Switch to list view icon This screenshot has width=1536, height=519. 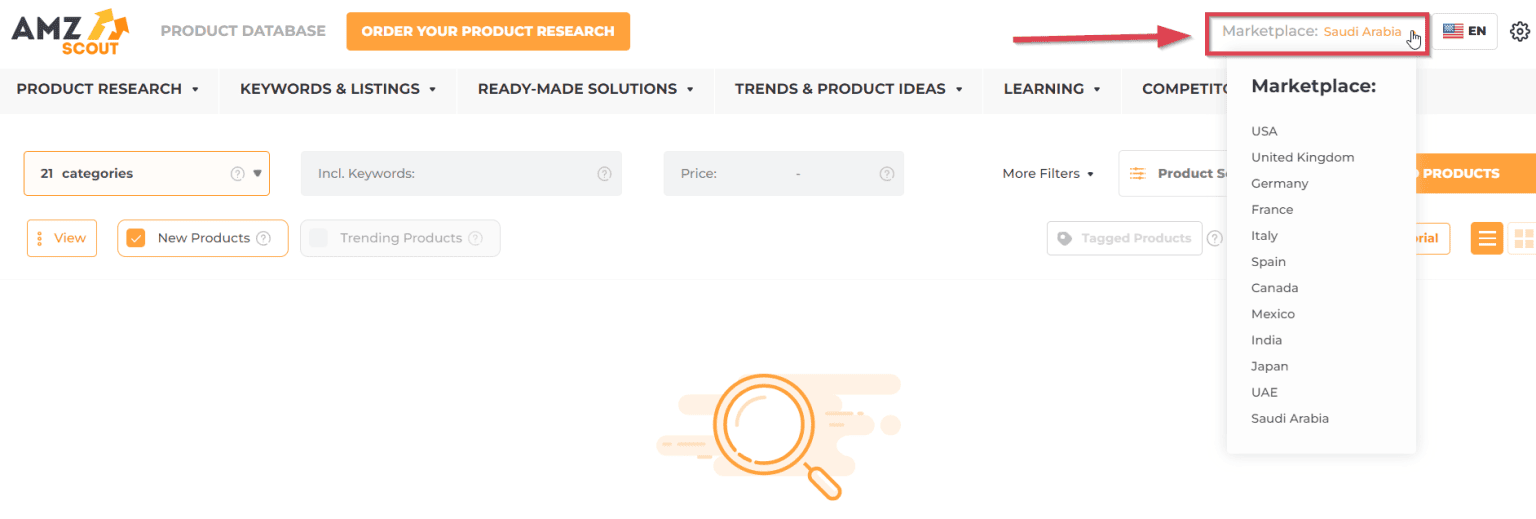1487,238
